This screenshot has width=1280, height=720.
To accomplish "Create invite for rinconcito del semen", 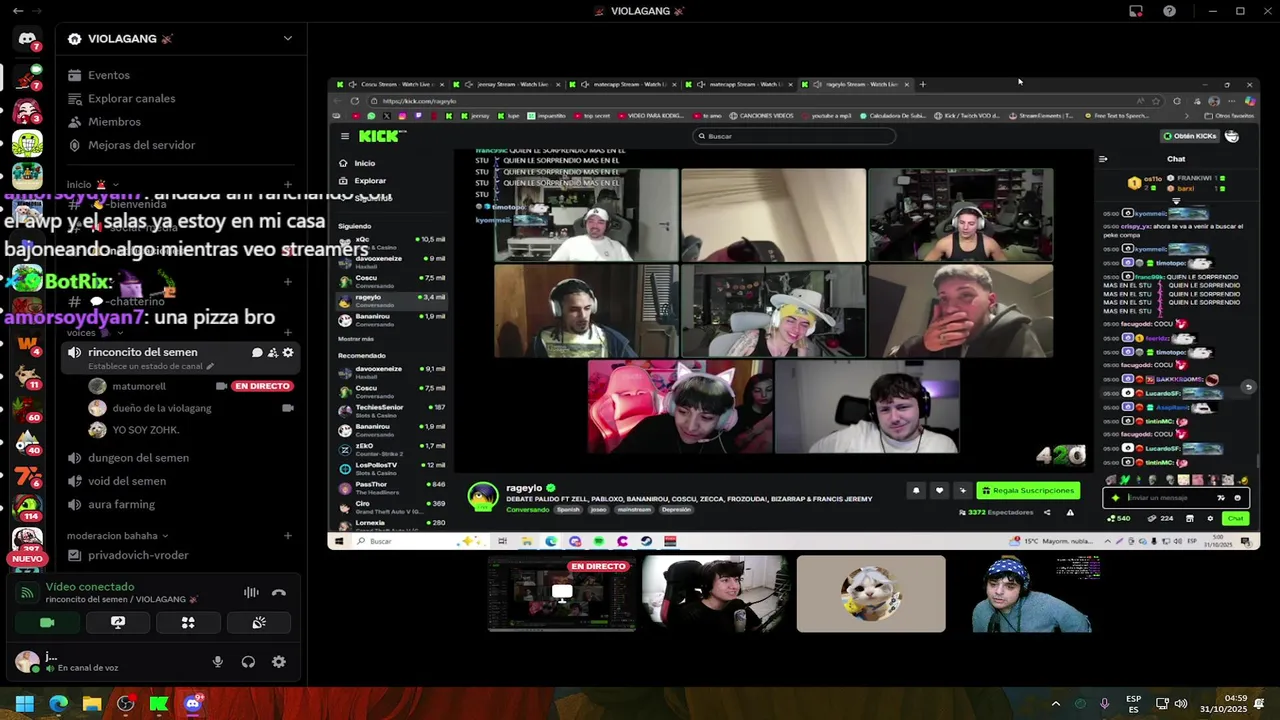I will [272, 352].
